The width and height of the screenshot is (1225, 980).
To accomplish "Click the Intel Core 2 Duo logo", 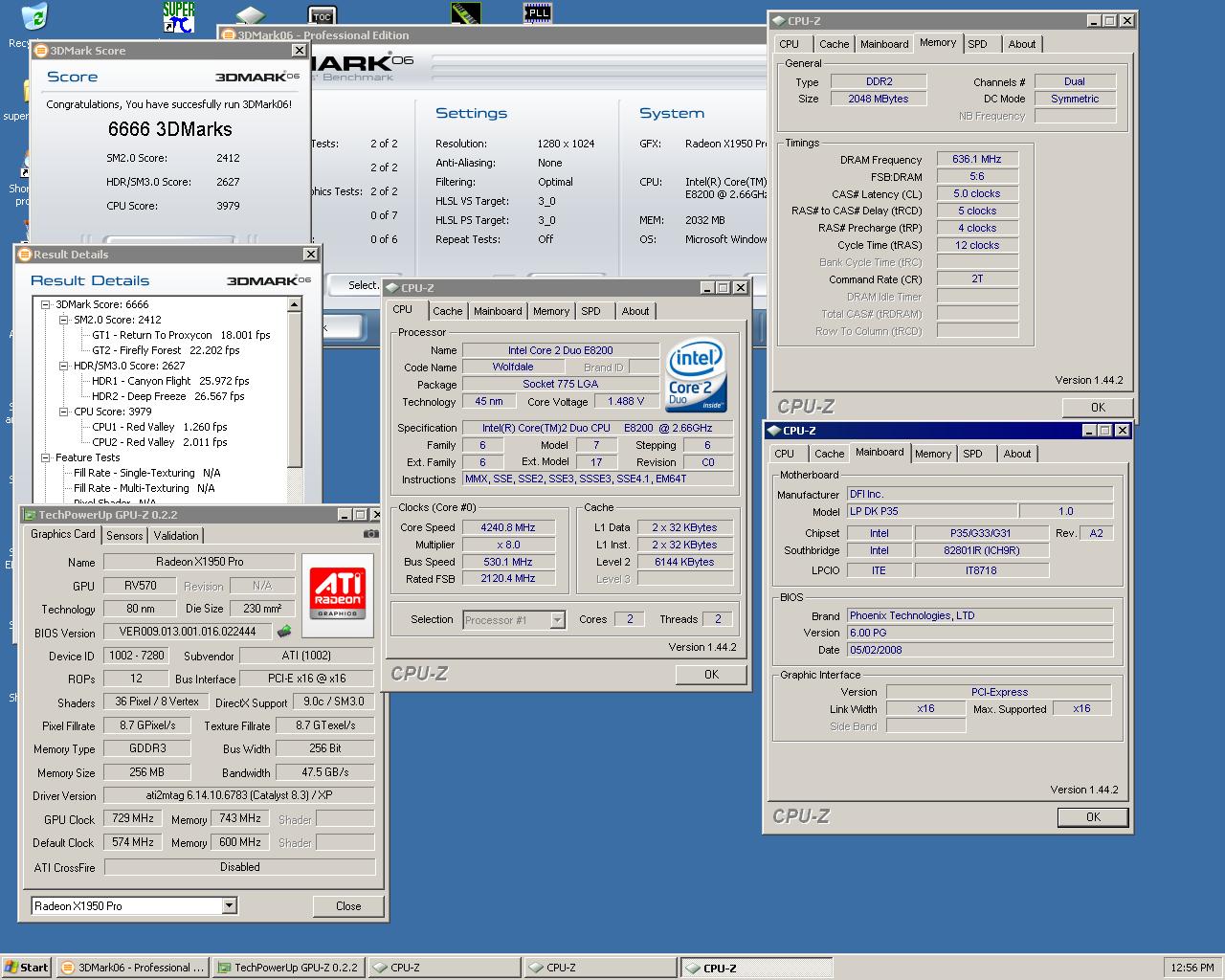I will [696, 374].
